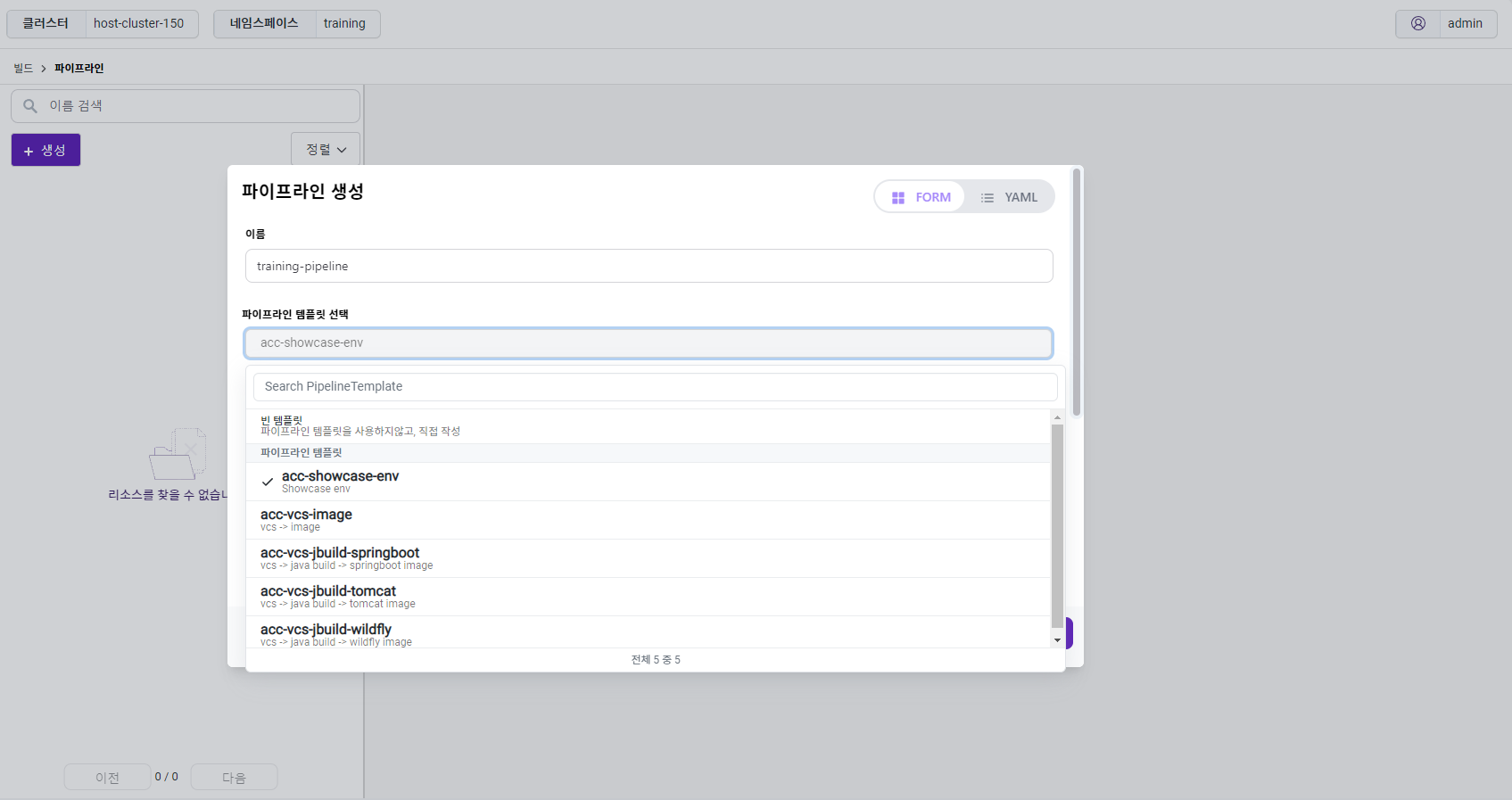Pick acc-vcs-jbuild-wildfly template

pos(649,634)
